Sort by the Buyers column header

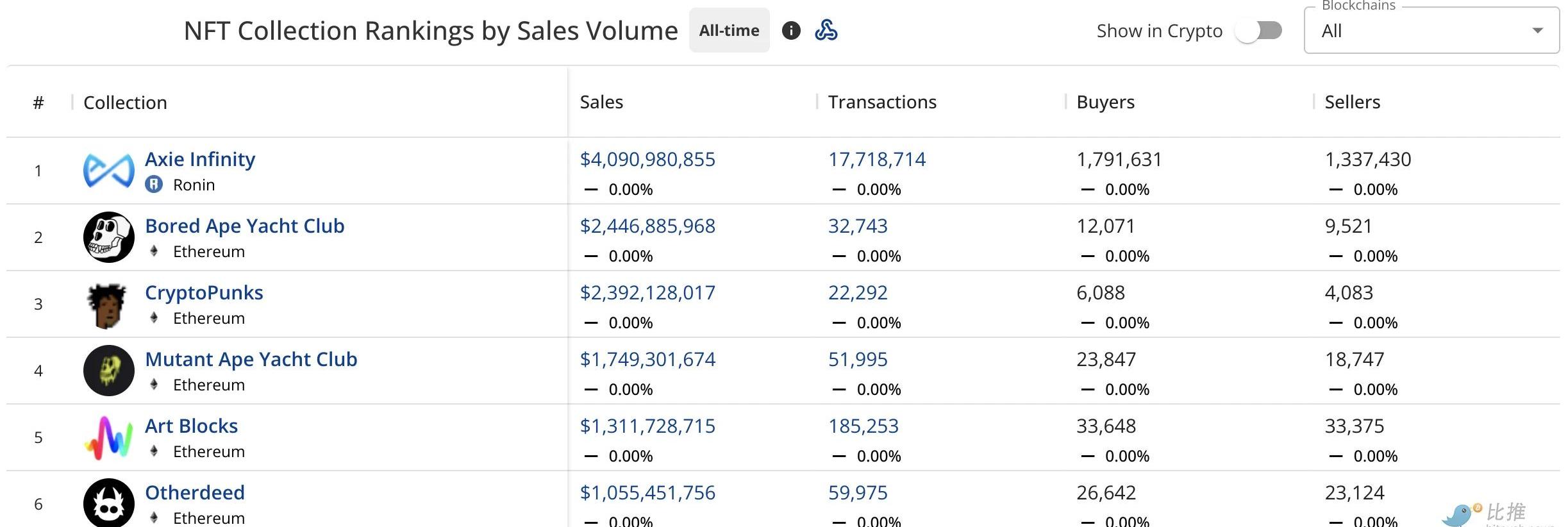click(x=1105, y=102)
